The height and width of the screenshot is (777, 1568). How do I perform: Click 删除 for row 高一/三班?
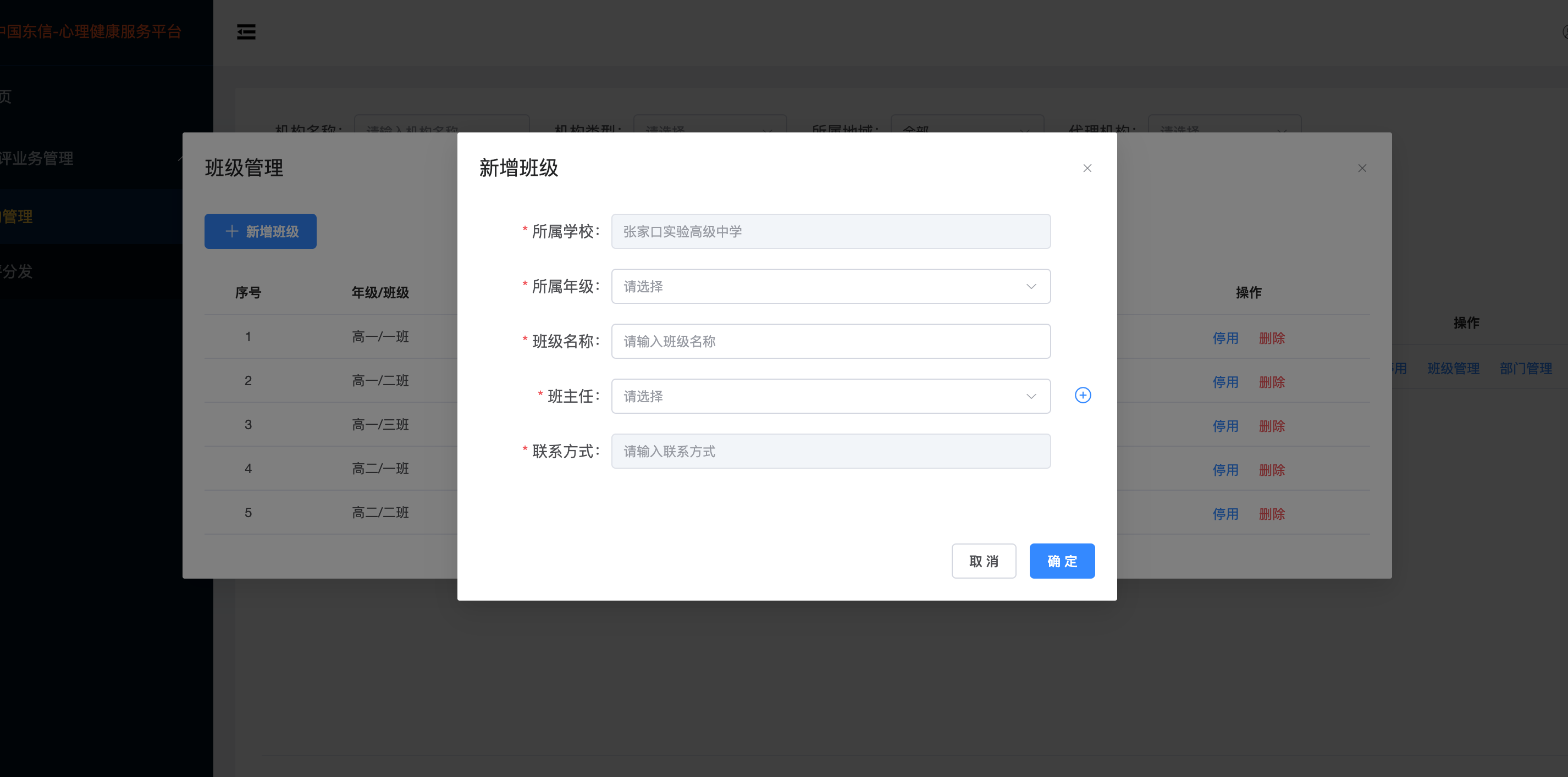coord(1272,426)
